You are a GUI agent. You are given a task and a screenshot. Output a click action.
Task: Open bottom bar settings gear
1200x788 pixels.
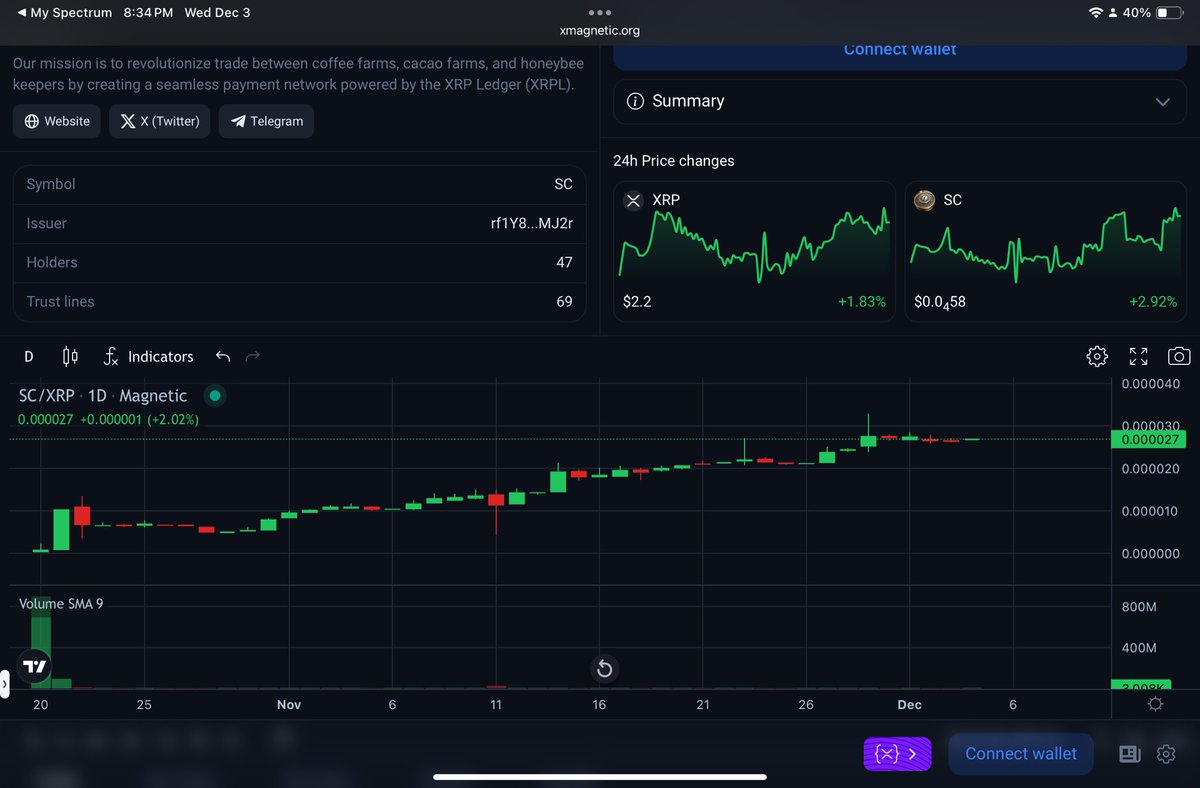(x=1166, y=754)
